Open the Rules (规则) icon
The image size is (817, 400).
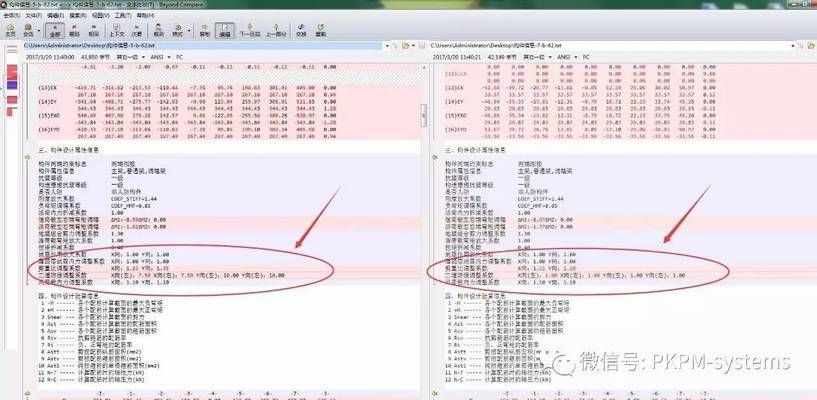pos(158,30)
